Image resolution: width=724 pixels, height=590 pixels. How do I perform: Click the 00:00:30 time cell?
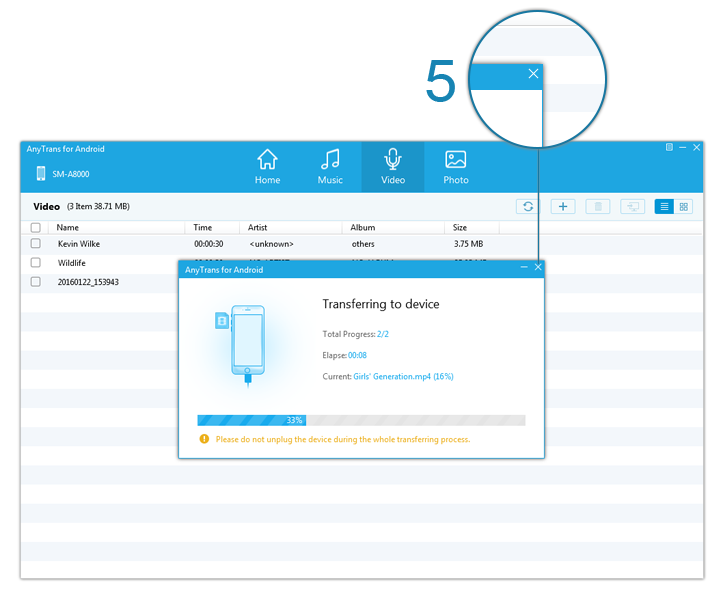click(x=209, y=244)
